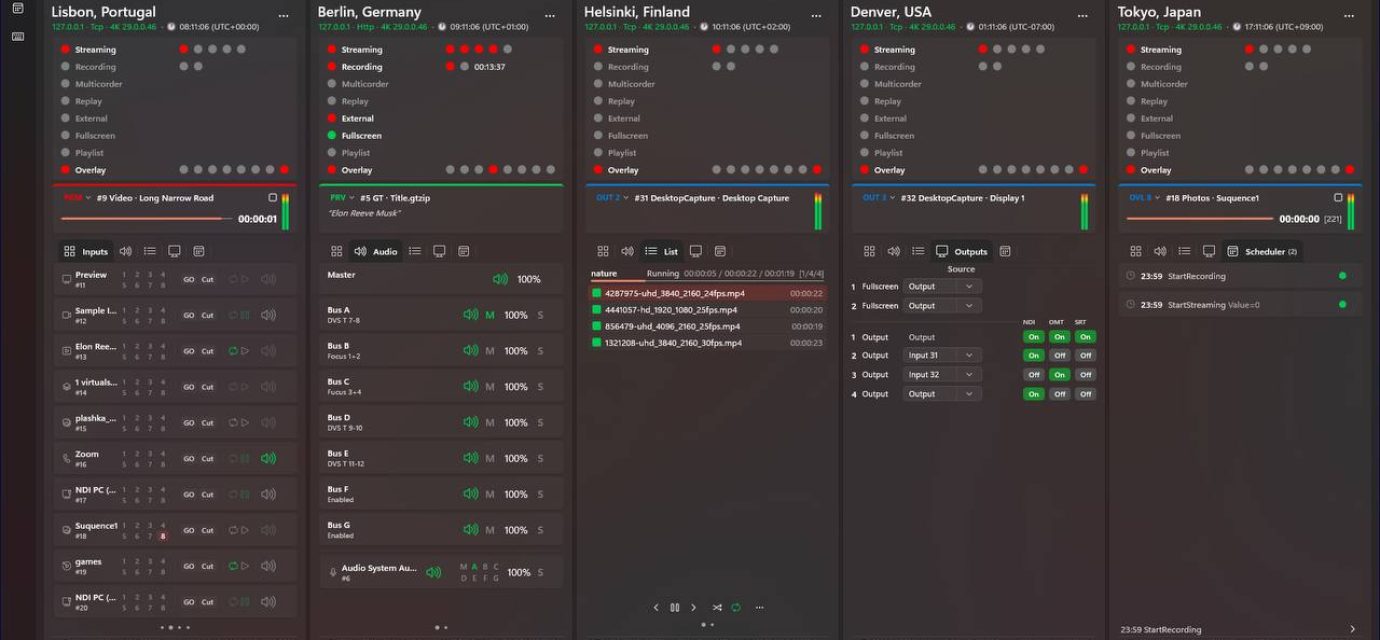Image resolution: width=1380 pixels, height=640 pixels.
Task: Expand Fullscreen 1 source dropdown
Action: 942,287
